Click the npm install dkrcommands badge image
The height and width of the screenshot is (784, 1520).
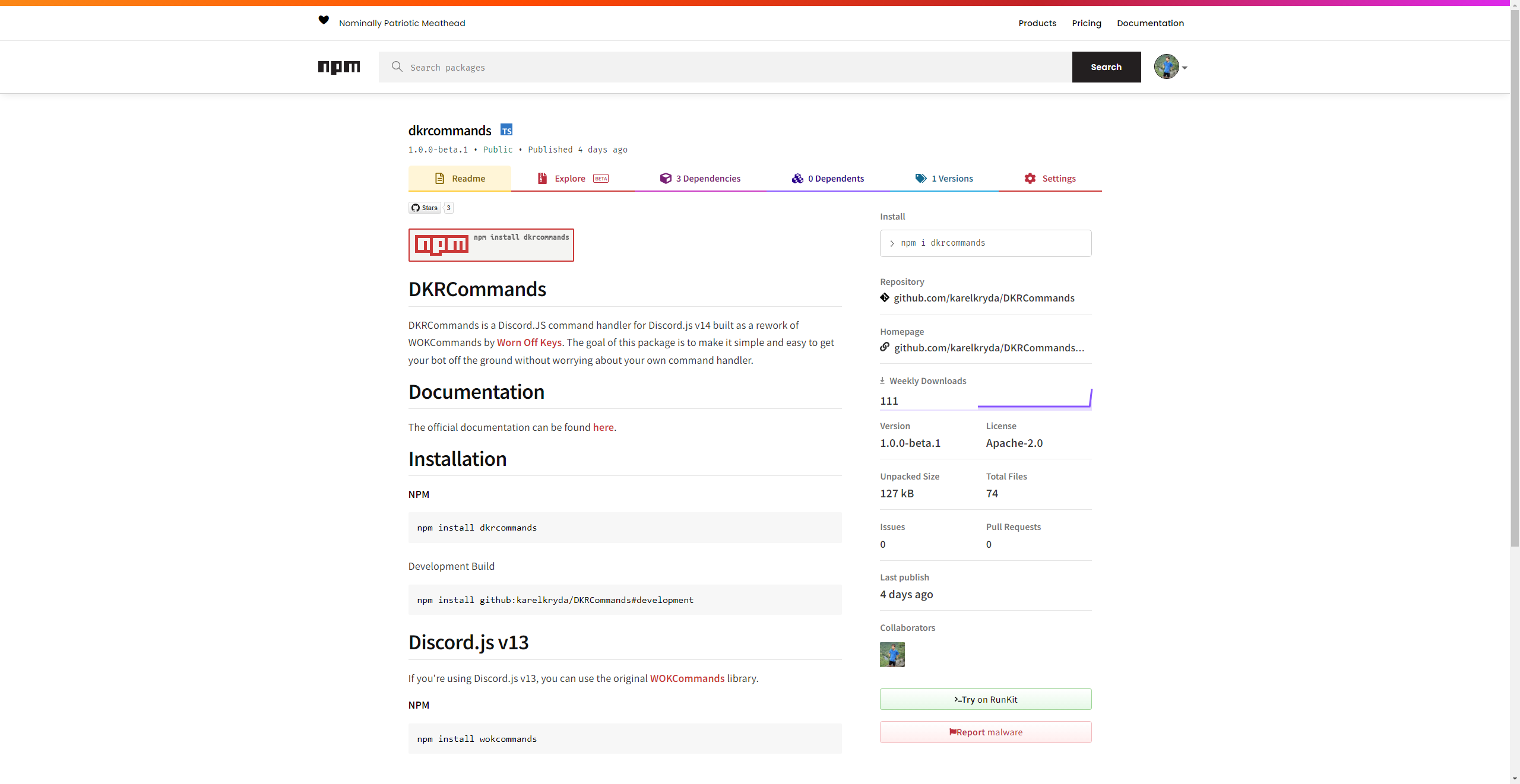(491, 245)
